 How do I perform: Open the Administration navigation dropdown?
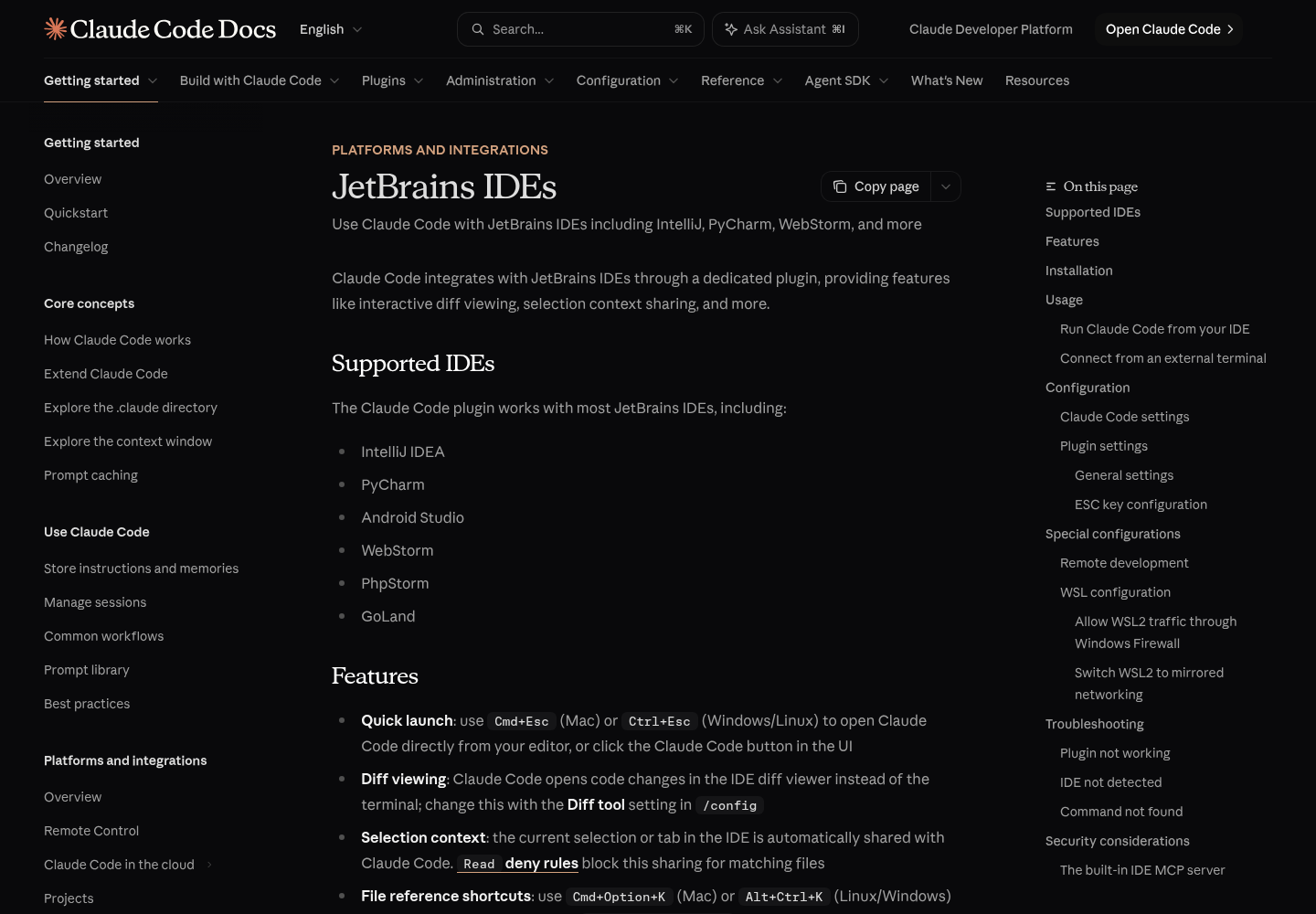click(500, 80)
